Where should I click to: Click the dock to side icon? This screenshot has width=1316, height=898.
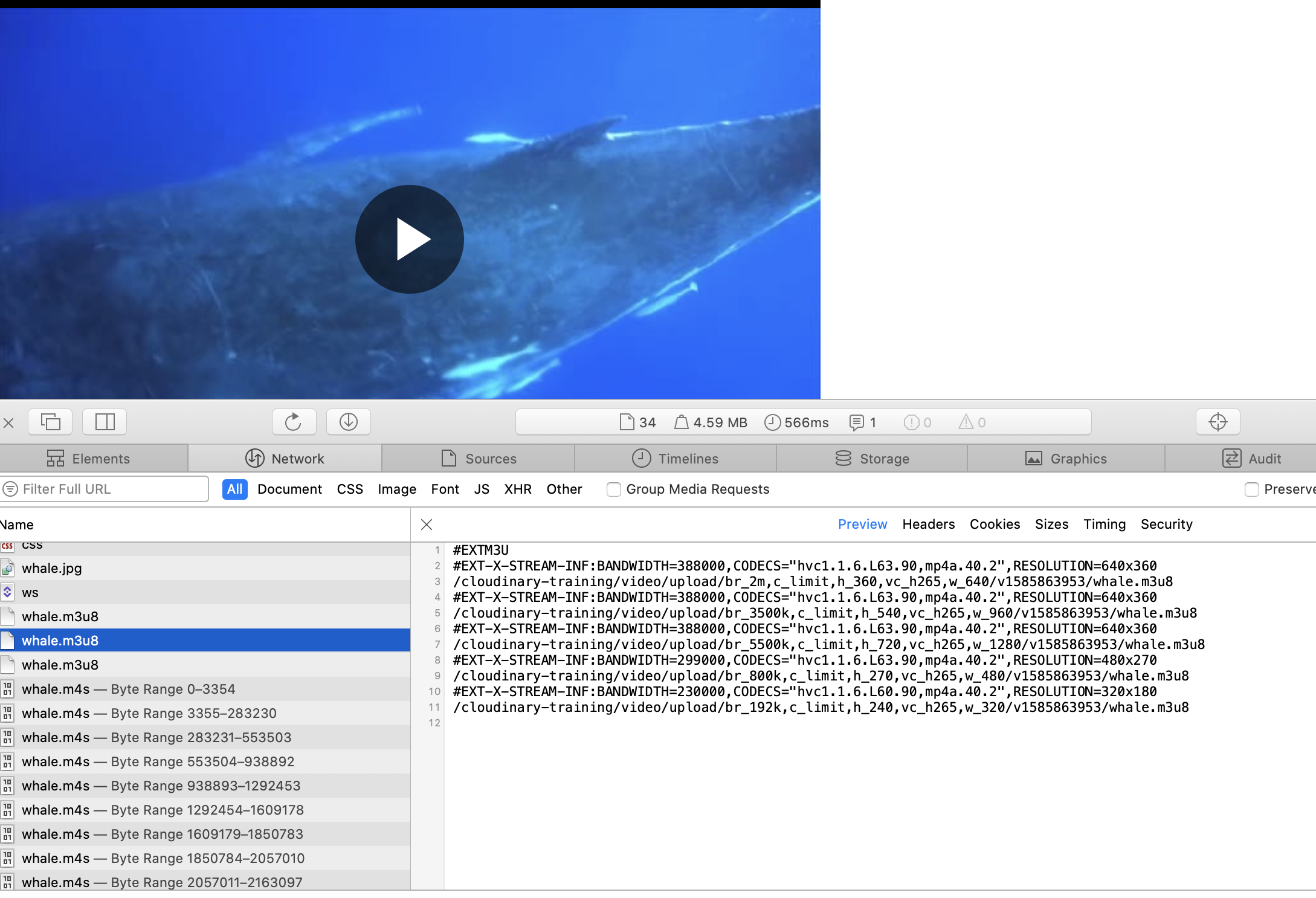(x=105, y=422)
